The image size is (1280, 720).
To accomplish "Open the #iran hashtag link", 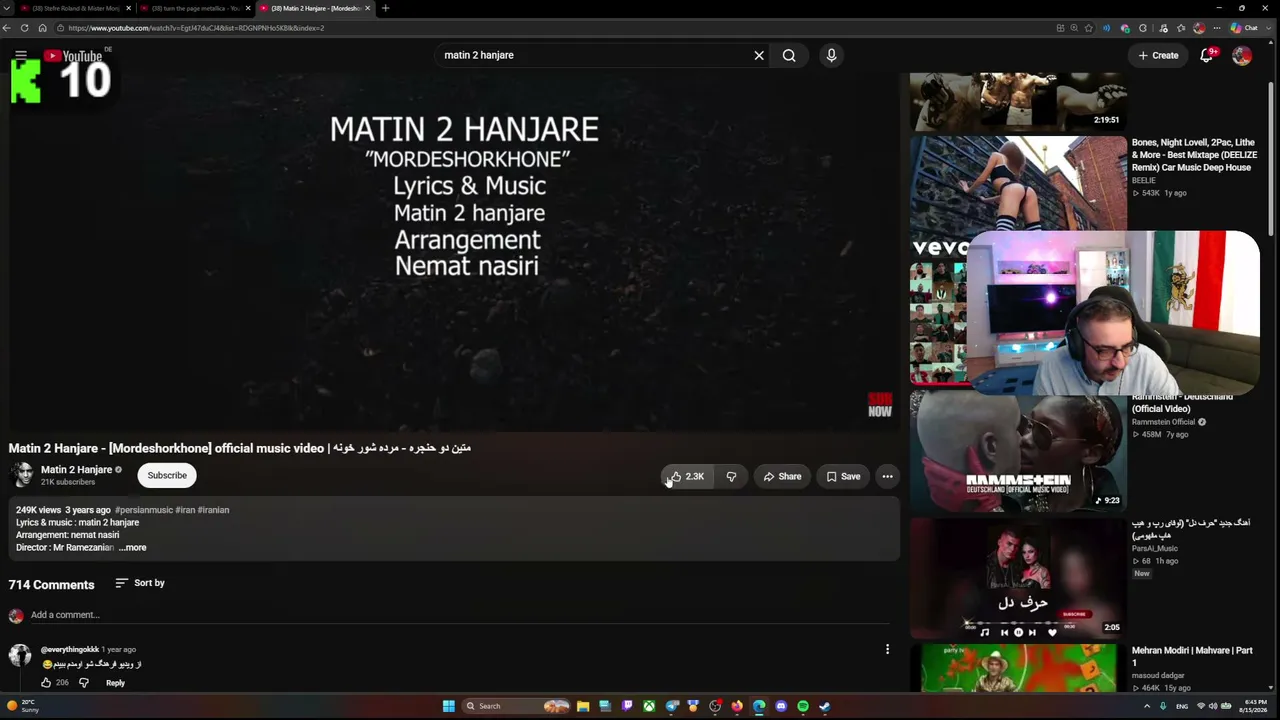I will (x=185, y=510).
